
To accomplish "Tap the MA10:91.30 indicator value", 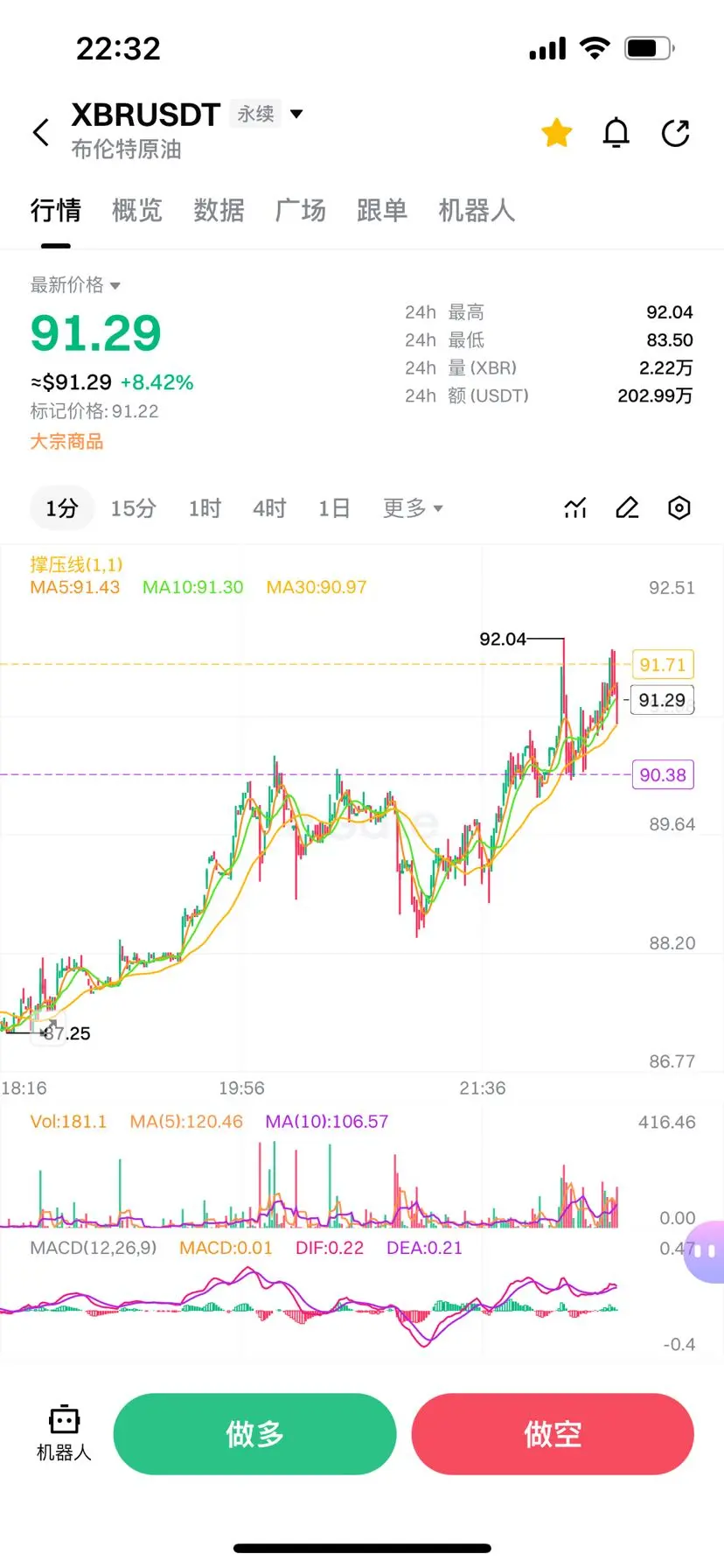I will pyautogui.click(x=193, y=587).
